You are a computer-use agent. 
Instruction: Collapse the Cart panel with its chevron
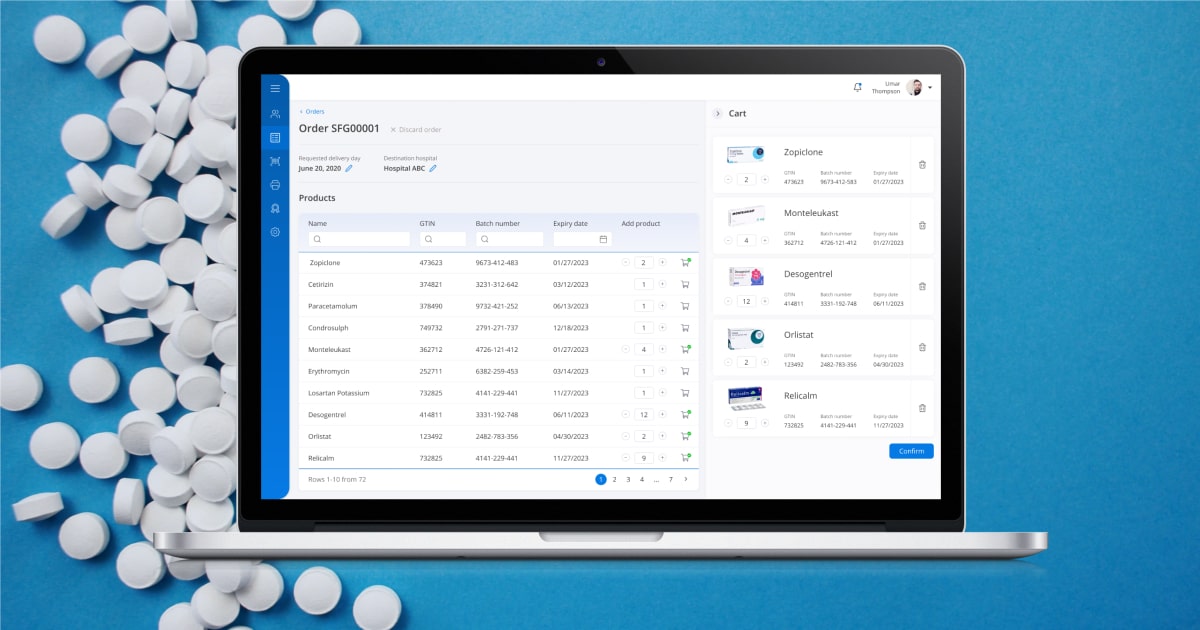717,113
